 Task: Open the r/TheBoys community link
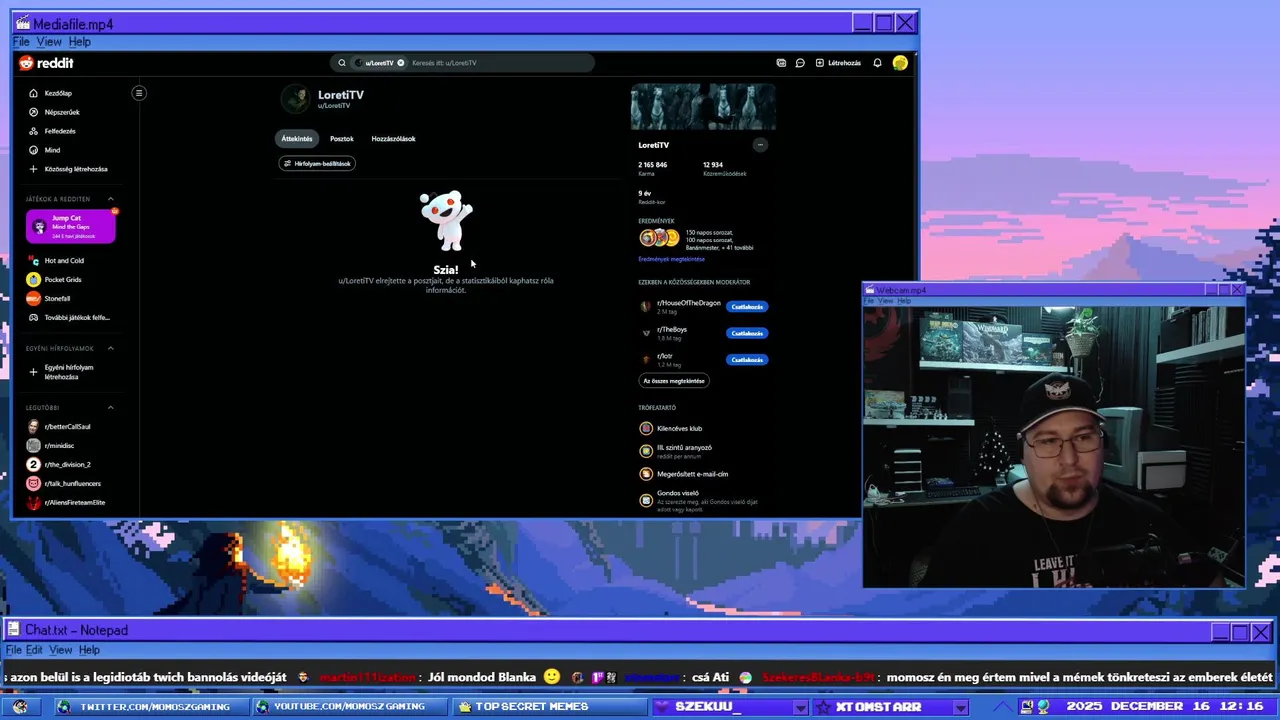tap(672, 329)
